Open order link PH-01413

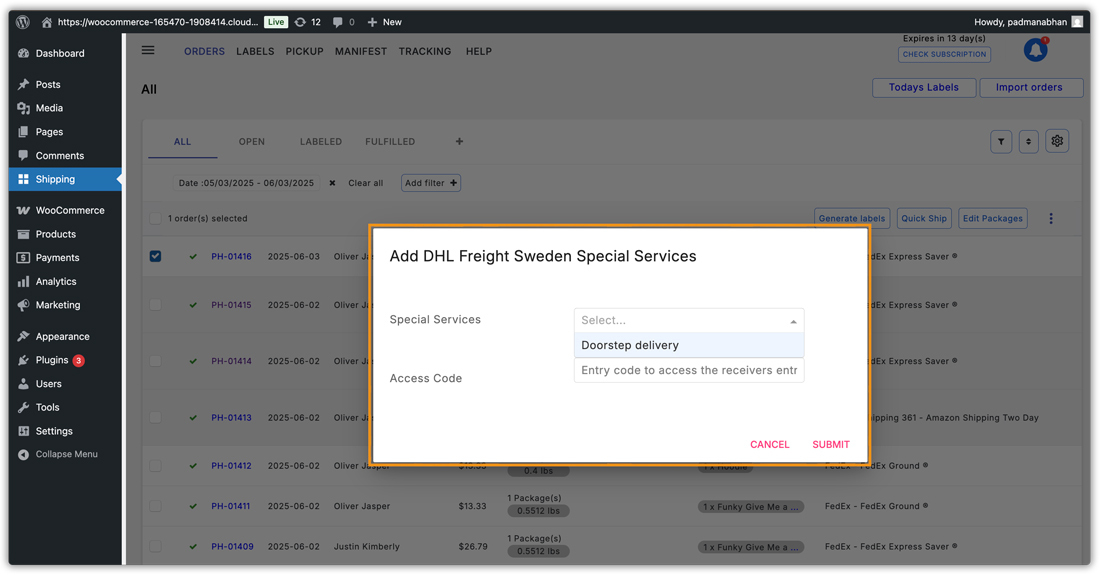[x=232, y=418]
